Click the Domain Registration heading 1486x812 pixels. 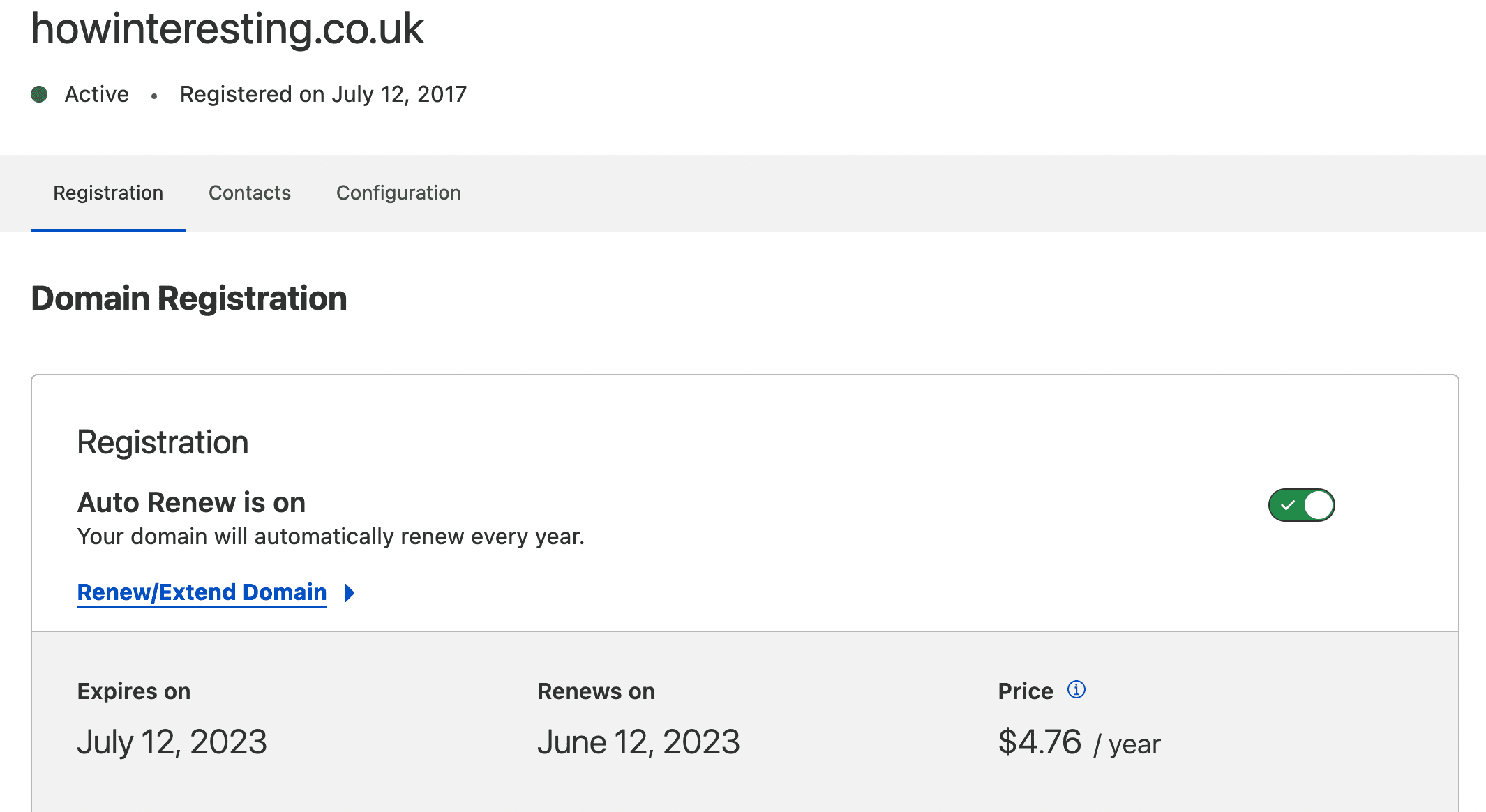tap(189, 299)
